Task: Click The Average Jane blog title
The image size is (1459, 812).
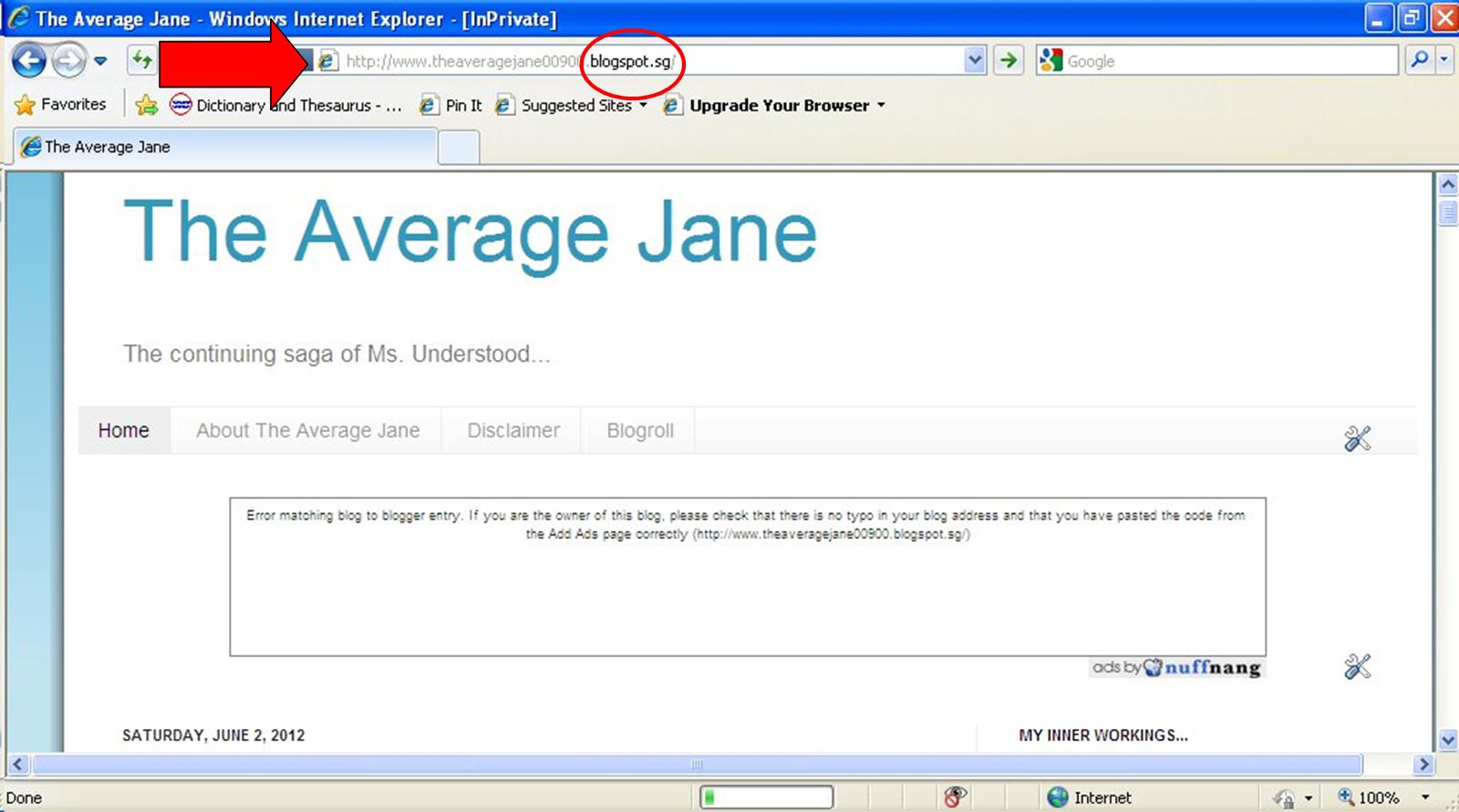Action: coord(470,233)
